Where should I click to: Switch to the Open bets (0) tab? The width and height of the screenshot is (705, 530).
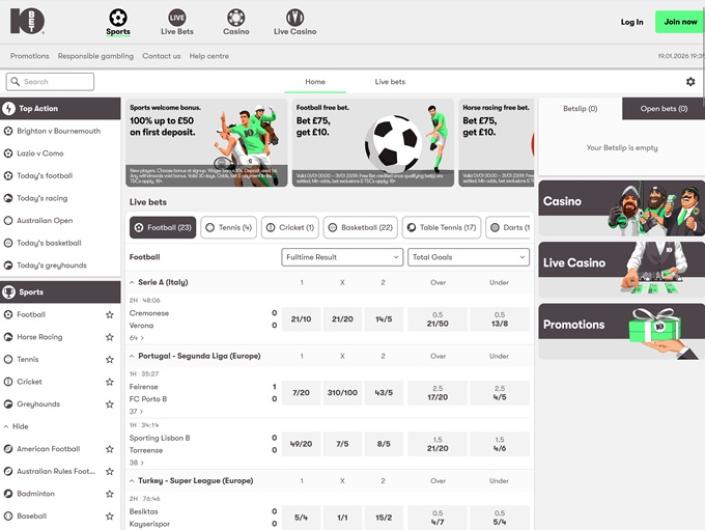(662, 108)
